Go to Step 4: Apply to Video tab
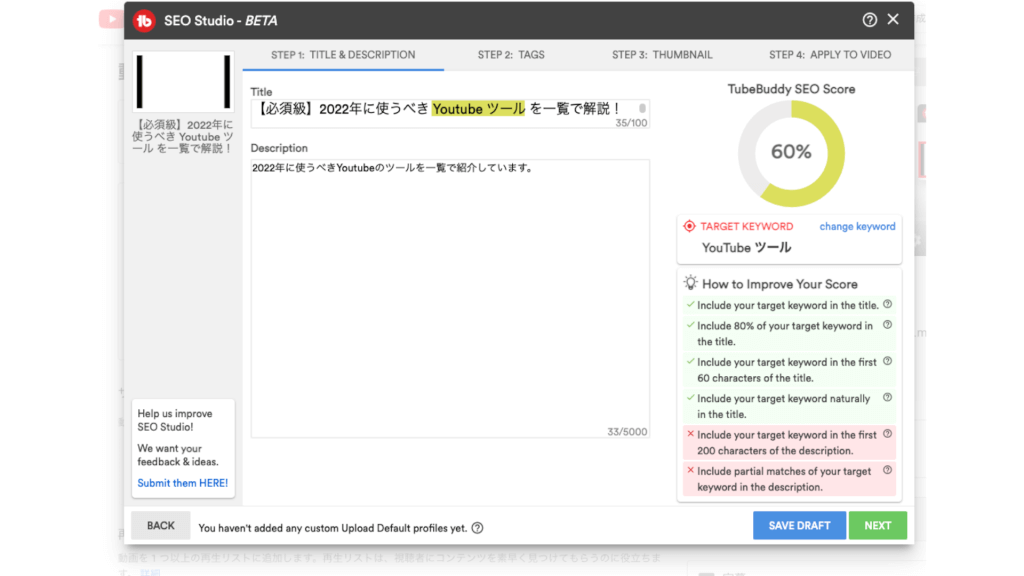Screen dimensions: 1024x576 829,55
